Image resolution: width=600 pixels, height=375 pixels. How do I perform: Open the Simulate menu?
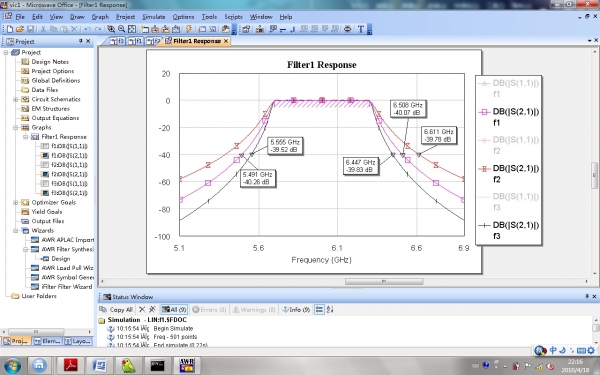pos(153,17)
